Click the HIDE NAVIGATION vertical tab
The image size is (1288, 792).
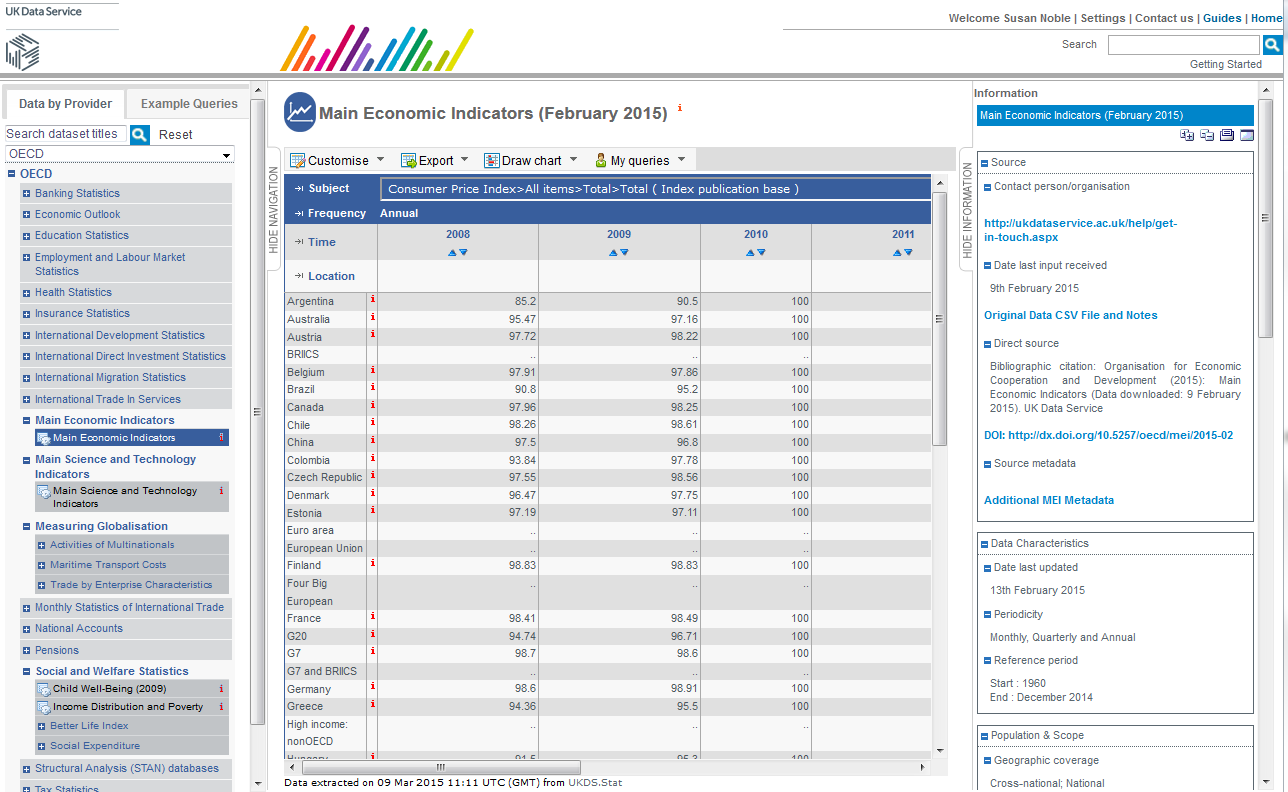(274, 208)
